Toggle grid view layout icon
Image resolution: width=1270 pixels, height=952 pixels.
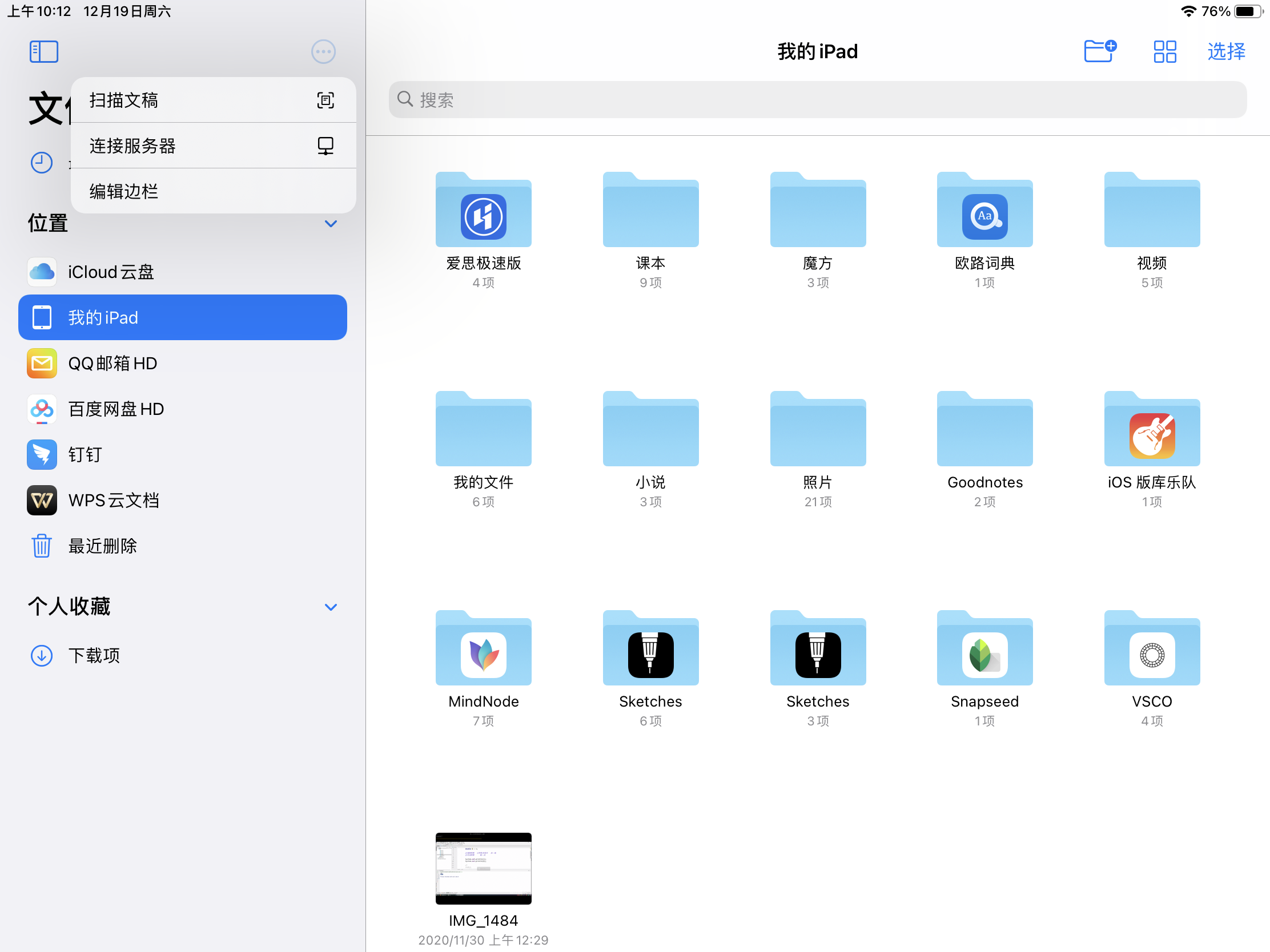1163,51
